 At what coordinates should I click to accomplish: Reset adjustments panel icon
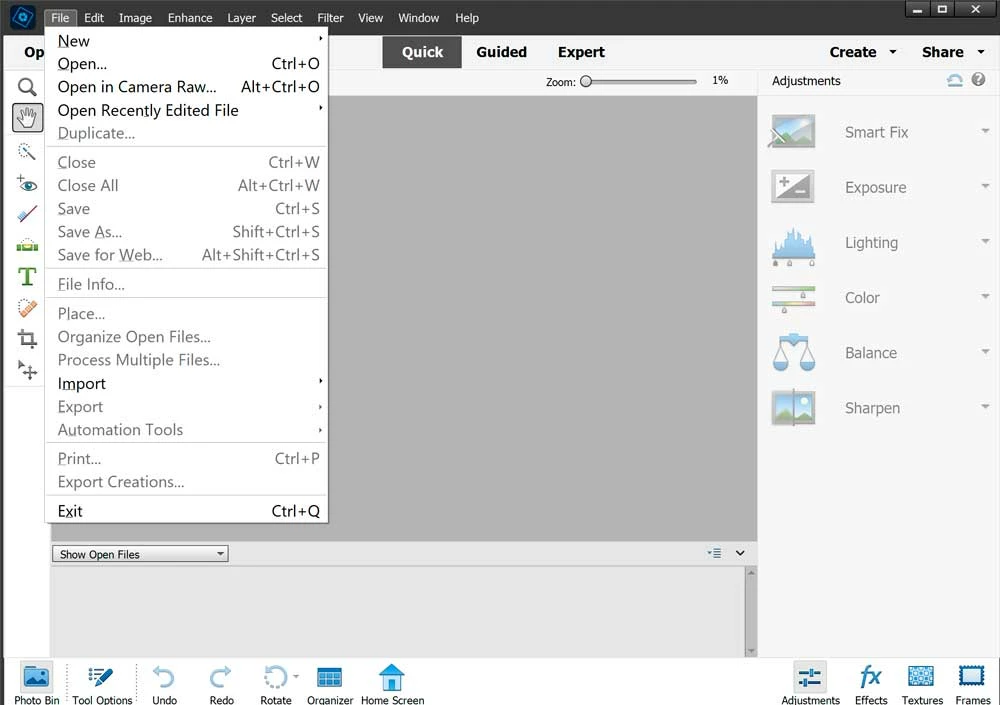[x=955, y=80]
